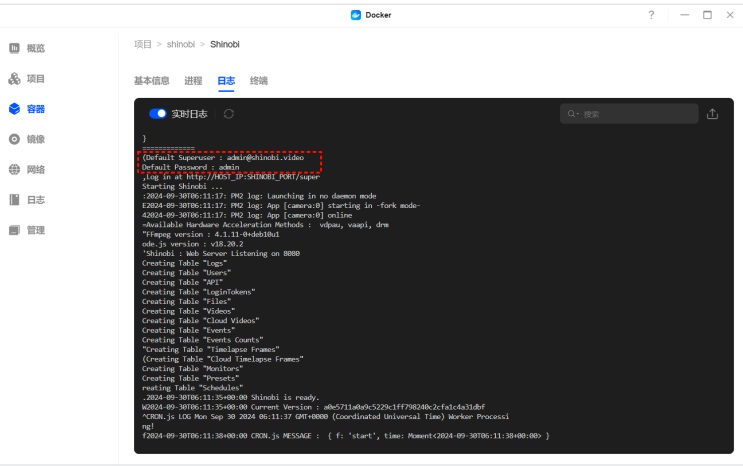
Task: Click the "Shinobi is ready." log line
Action: coord(231,397)
